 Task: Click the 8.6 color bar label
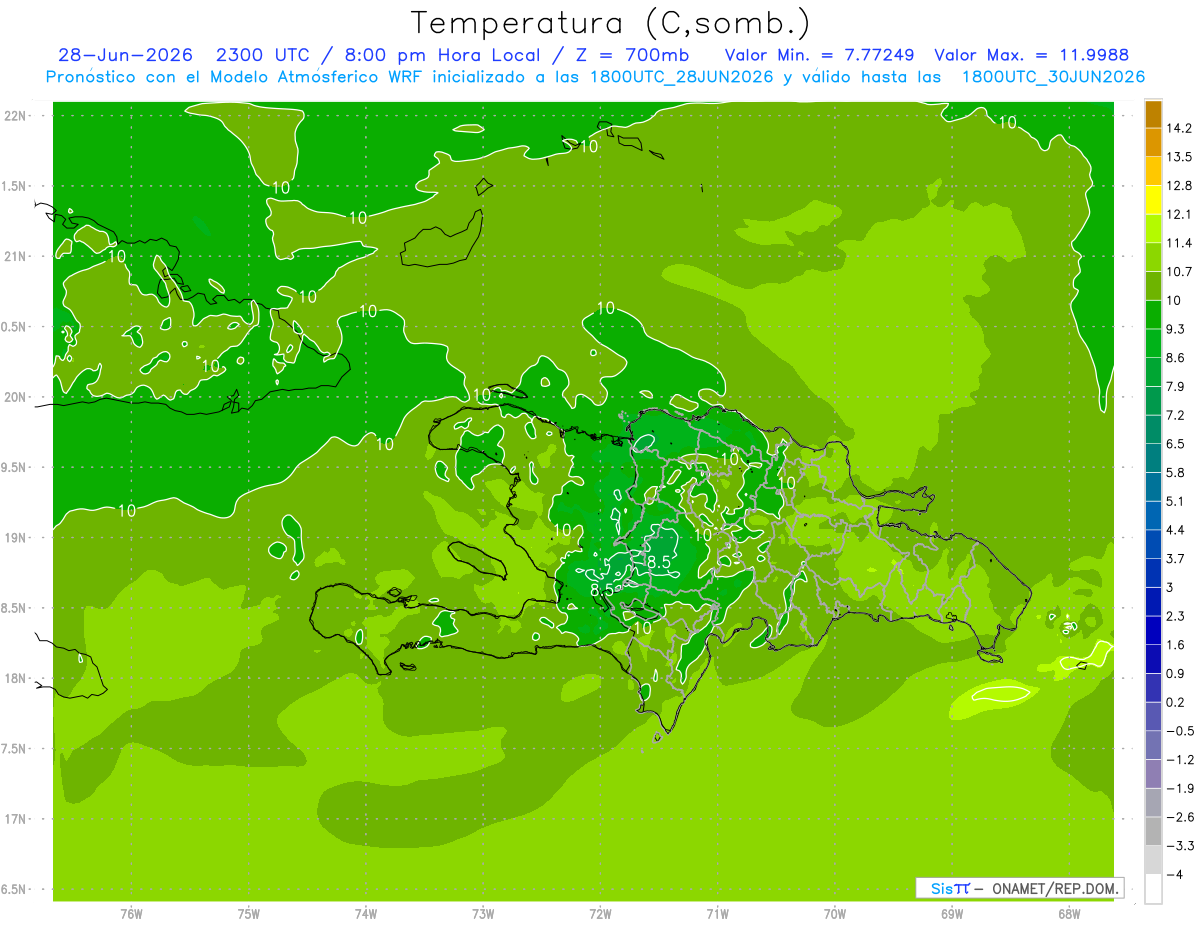pyautogui.click(x=1176, y=358)
